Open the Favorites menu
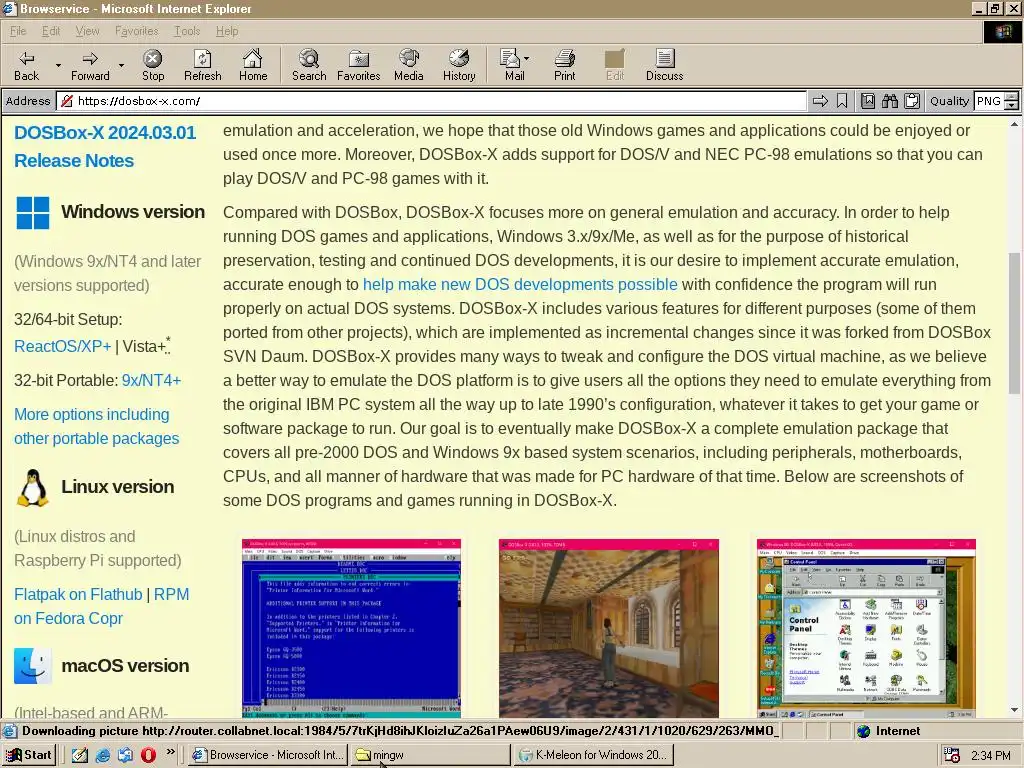This screenshot has height=768, width=1024. [136, 31]
